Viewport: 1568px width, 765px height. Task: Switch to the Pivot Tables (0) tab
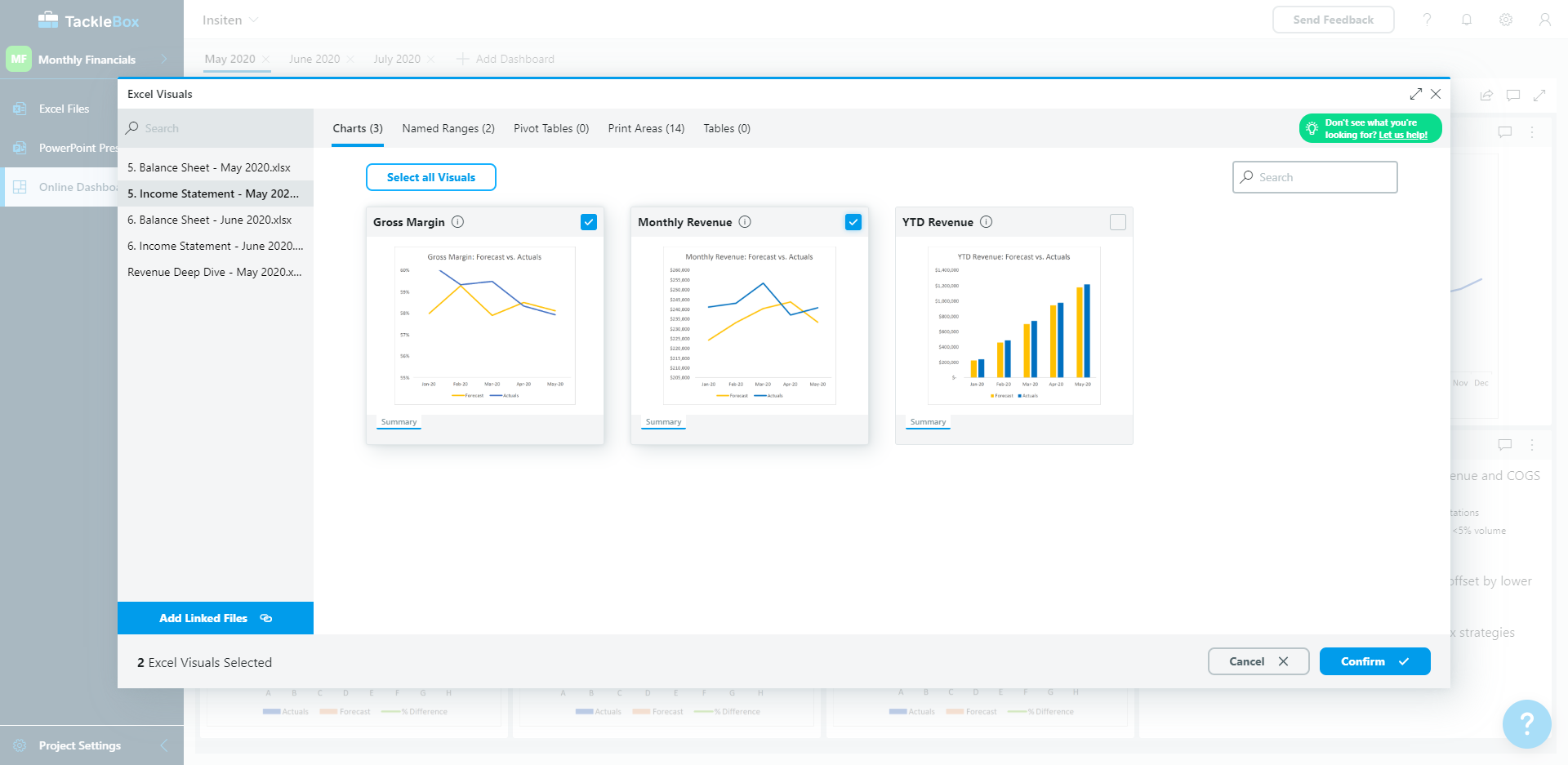click(x=551, y=128)
